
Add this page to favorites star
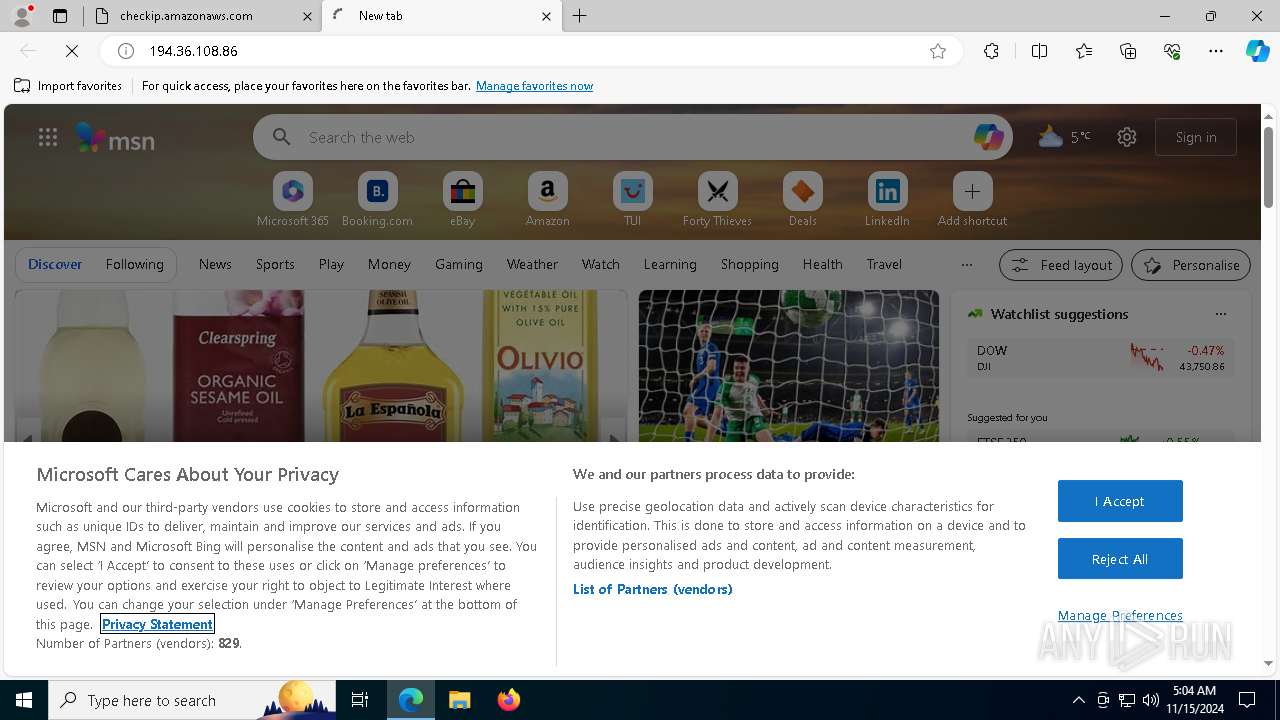pos(938,51)
